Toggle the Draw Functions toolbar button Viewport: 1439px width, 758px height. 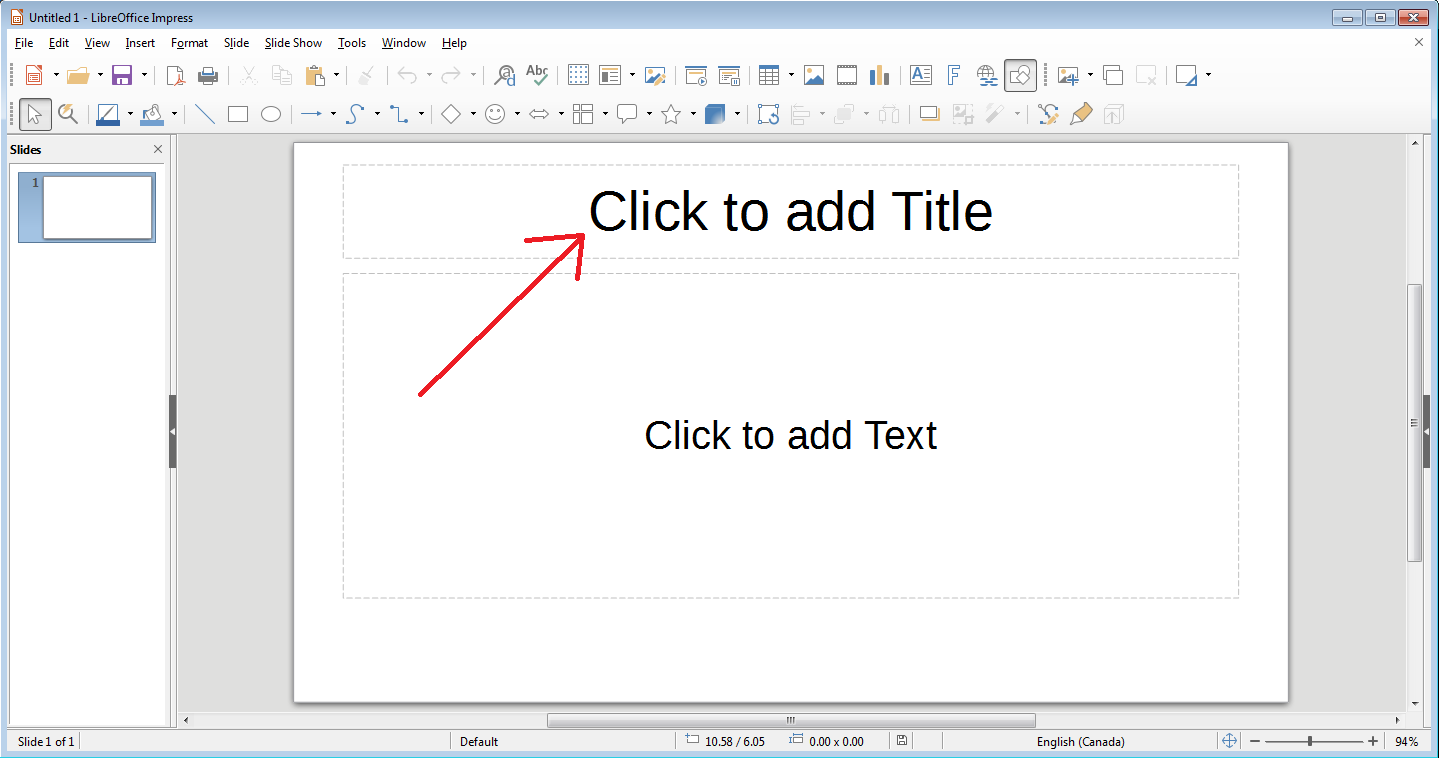(1021, 75)
